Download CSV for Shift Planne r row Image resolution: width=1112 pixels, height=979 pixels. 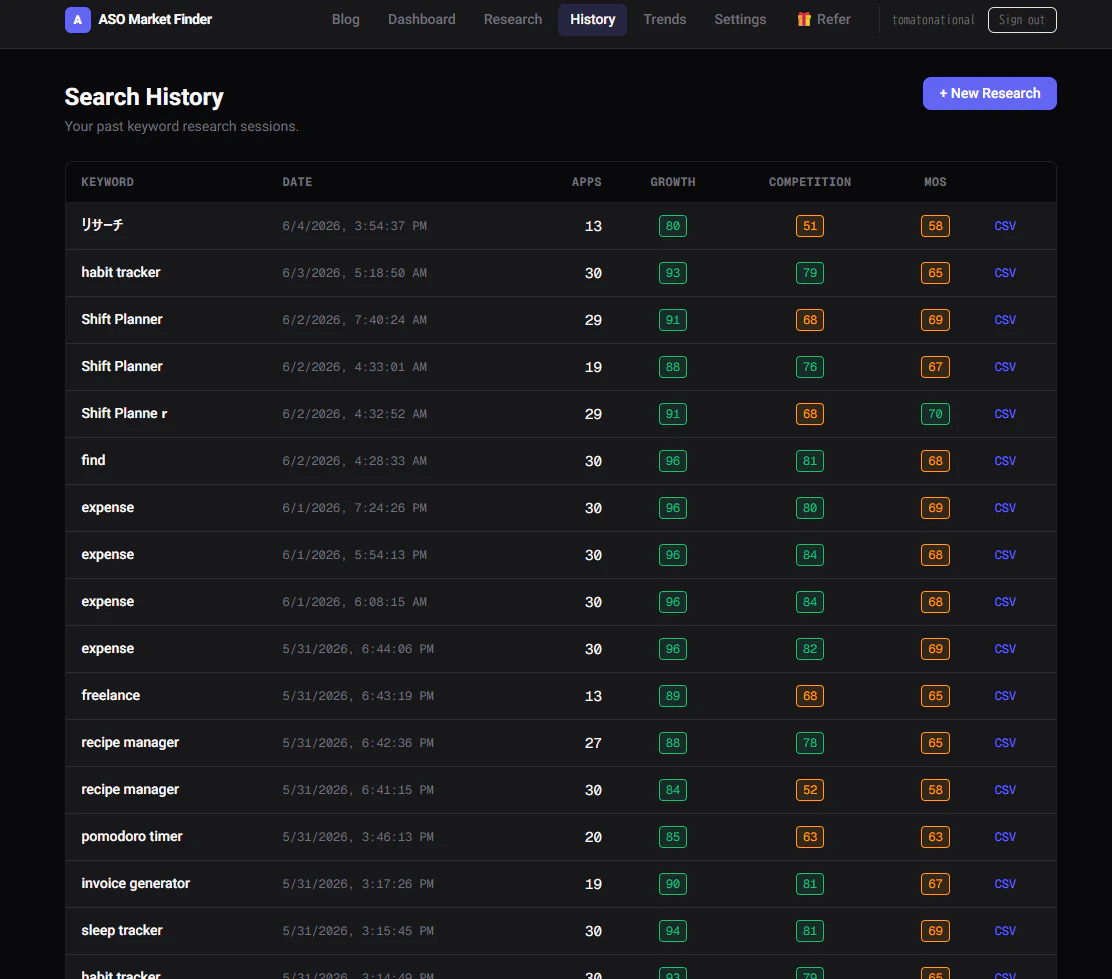[1005, 414]
